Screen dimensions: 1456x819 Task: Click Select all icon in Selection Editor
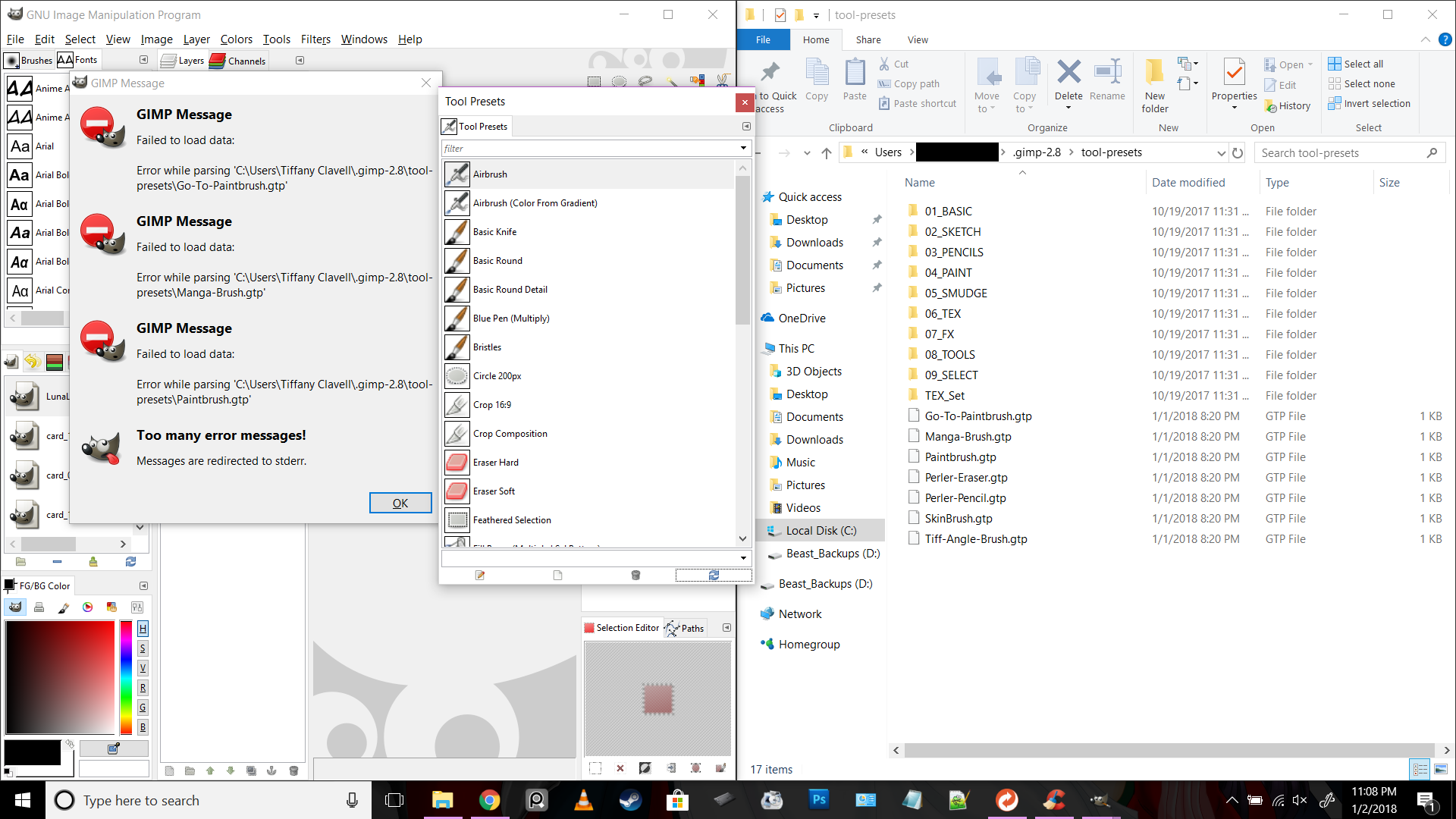596,768
